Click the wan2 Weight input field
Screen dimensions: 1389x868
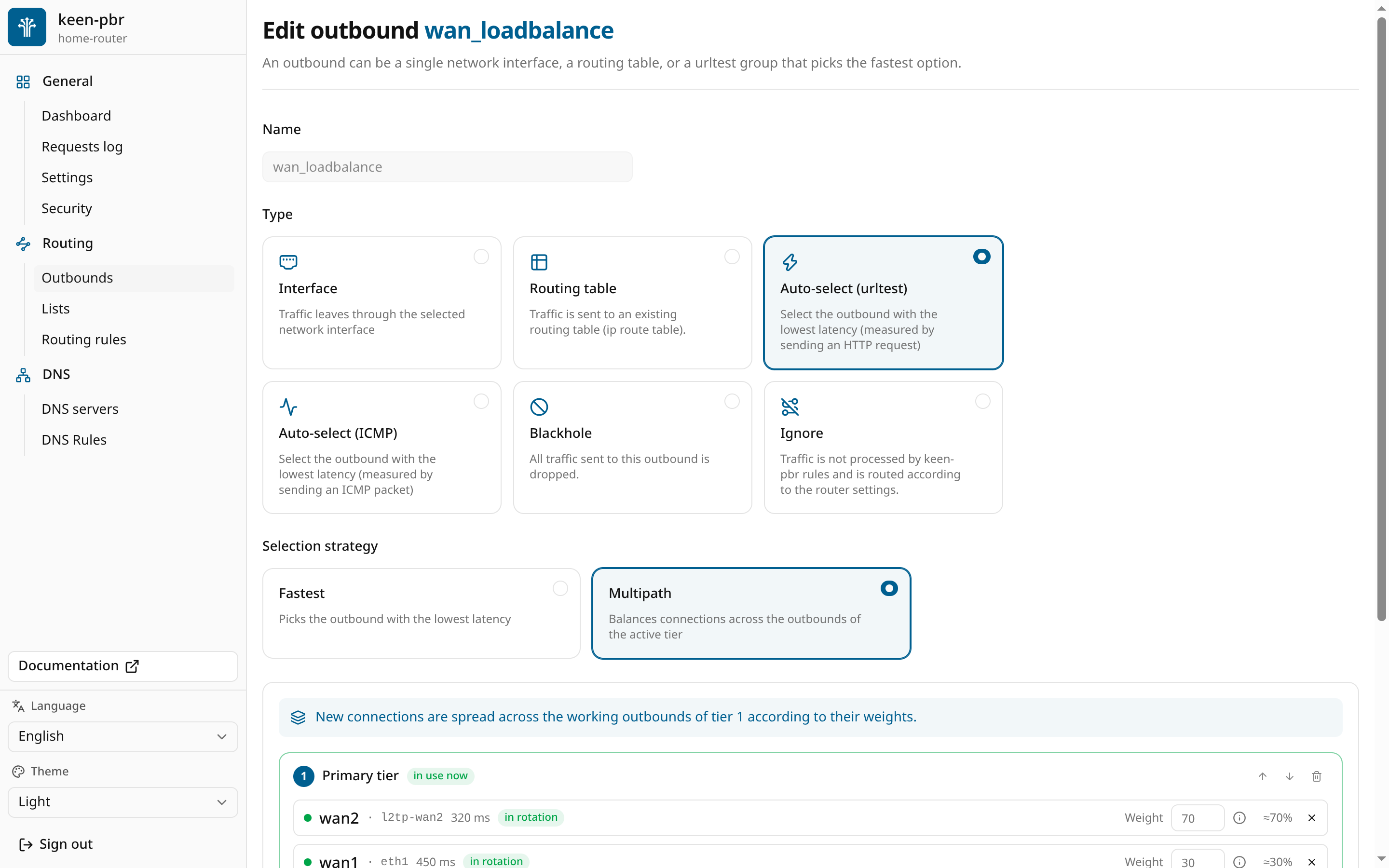[x=1198, y=817]
